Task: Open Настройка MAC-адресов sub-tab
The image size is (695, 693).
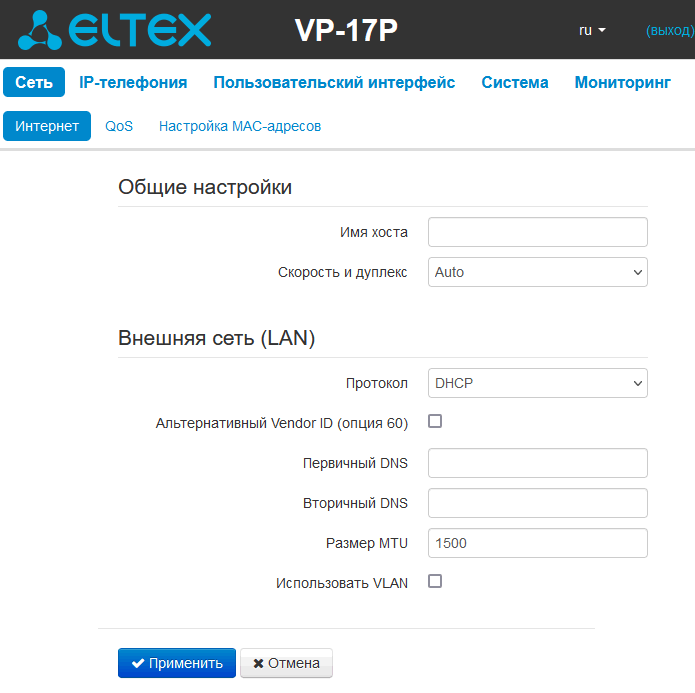Action: pyautogui.click(x=240, y=126)
